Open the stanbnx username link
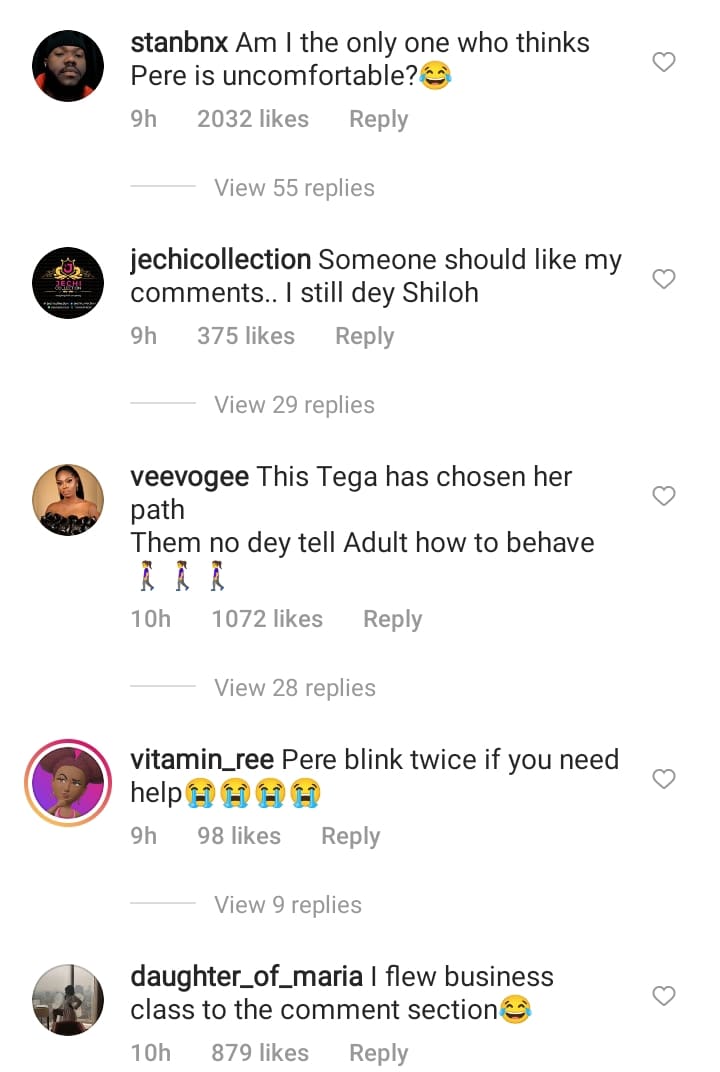The height and width of the screenshot is (1072, 720). (179, 43)
